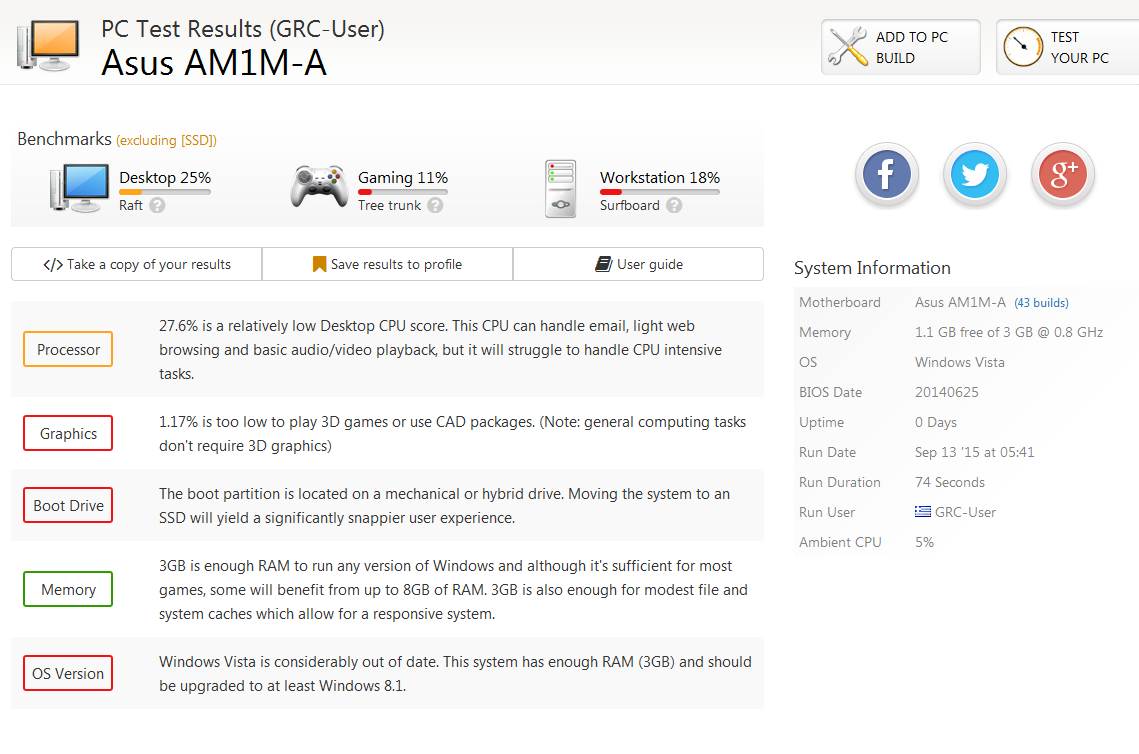Click the PC Test Results (GRC-User) heading

[x=243, y=29]
